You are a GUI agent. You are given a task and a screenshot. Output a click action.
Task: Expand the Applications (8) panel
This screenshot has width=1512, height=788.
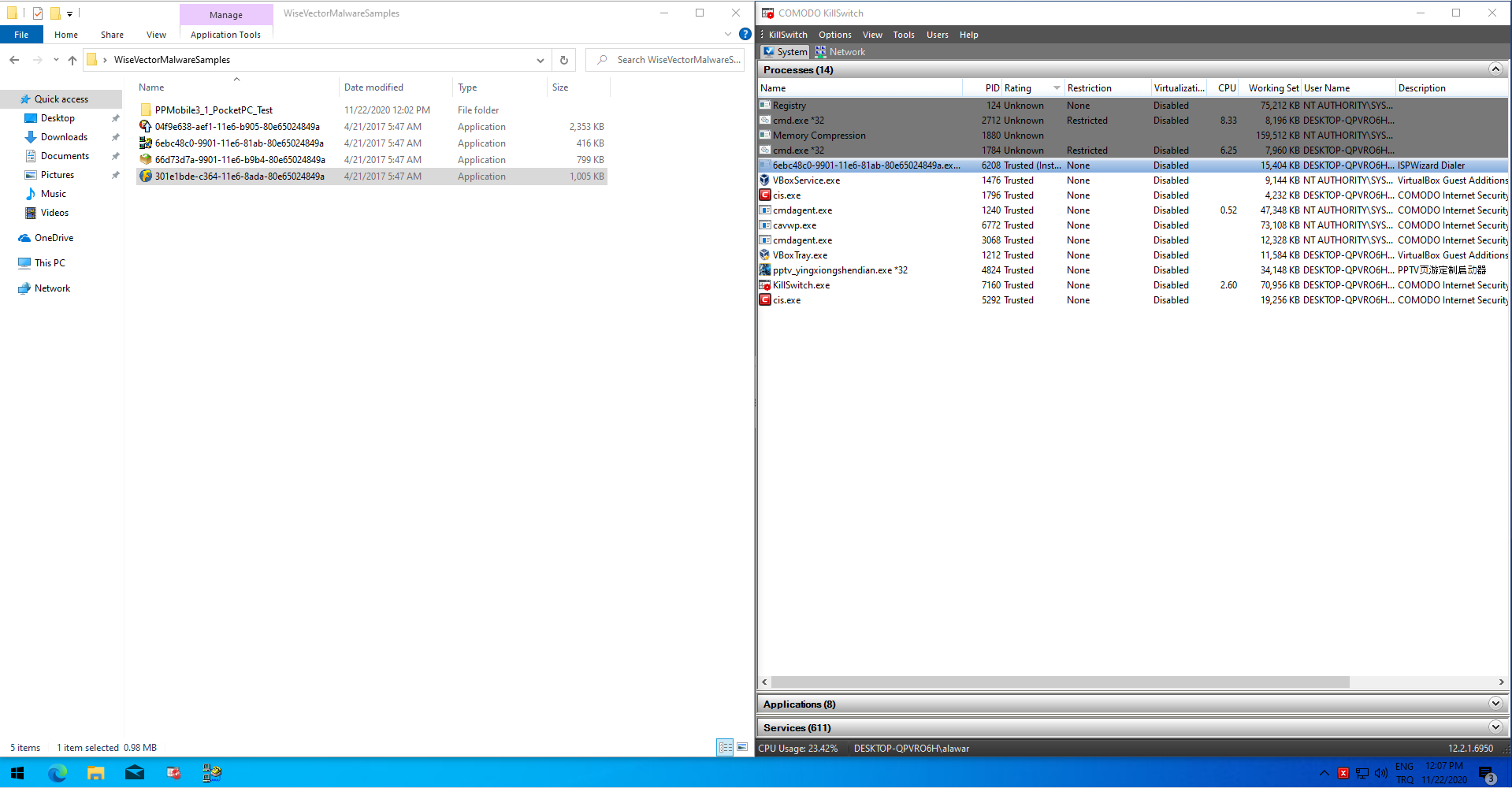1495,704
